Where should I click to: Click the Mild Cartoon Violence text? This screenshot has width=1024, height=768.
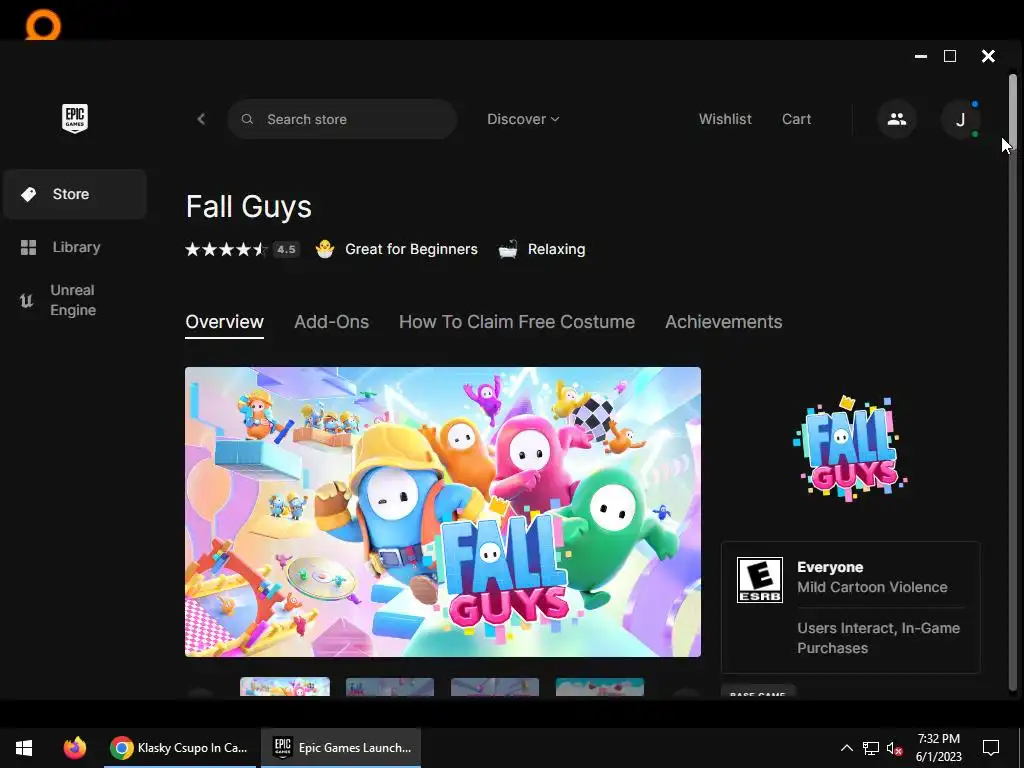tap(872, 587)
